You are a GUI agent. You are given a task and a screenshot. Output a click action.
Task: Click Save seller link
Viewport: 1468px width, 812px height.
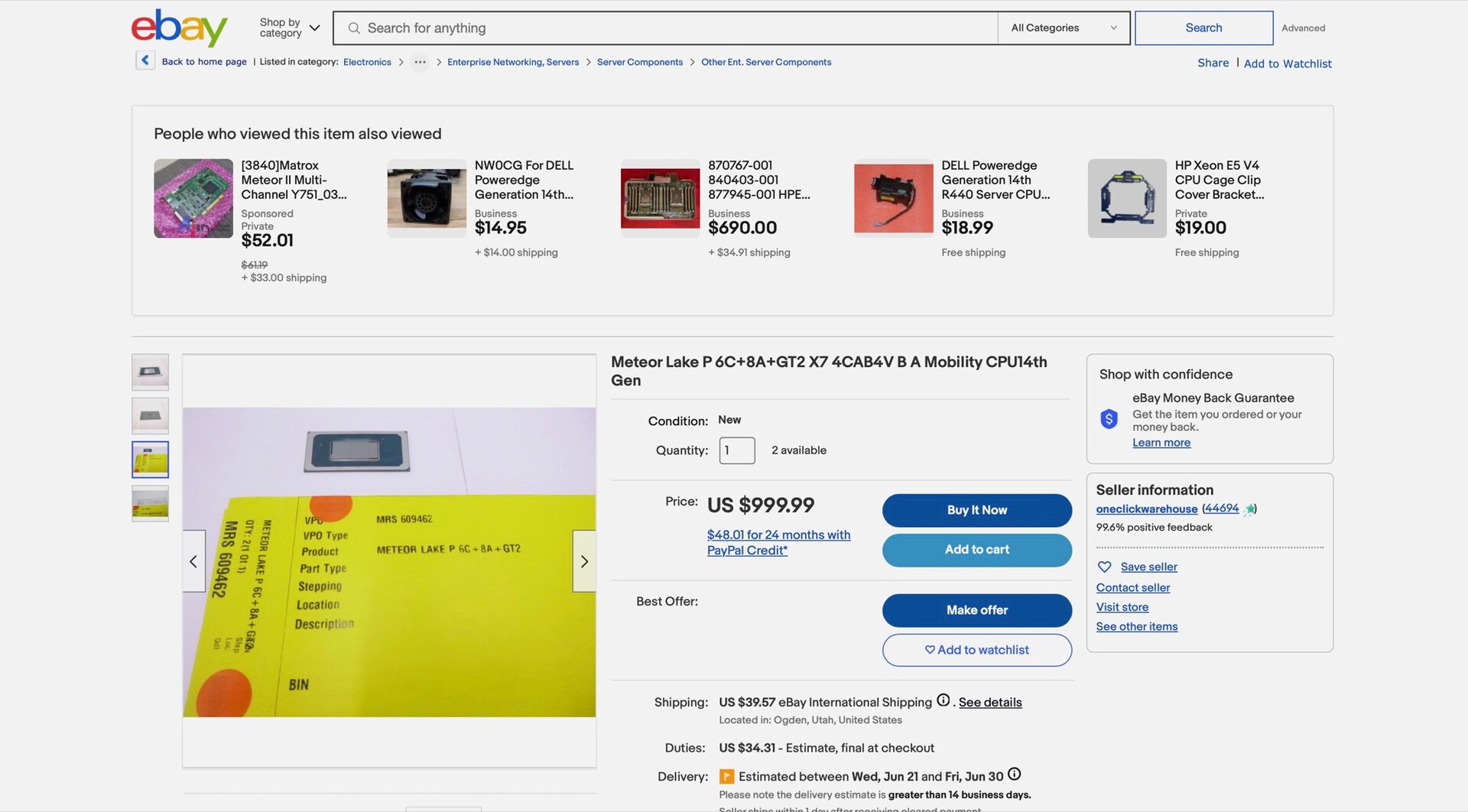(x=1149, y=567)
